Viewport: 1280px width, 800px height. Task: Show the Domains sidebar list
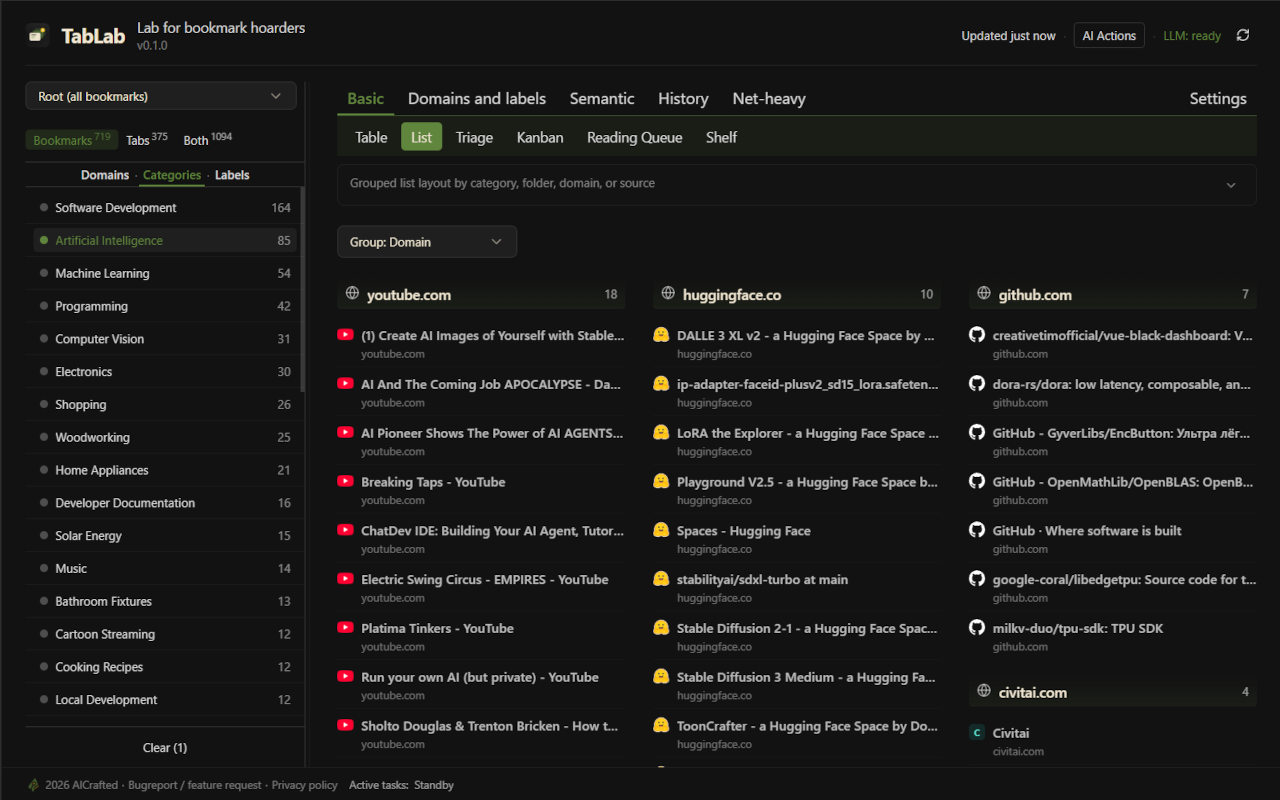tap(105, 175)
